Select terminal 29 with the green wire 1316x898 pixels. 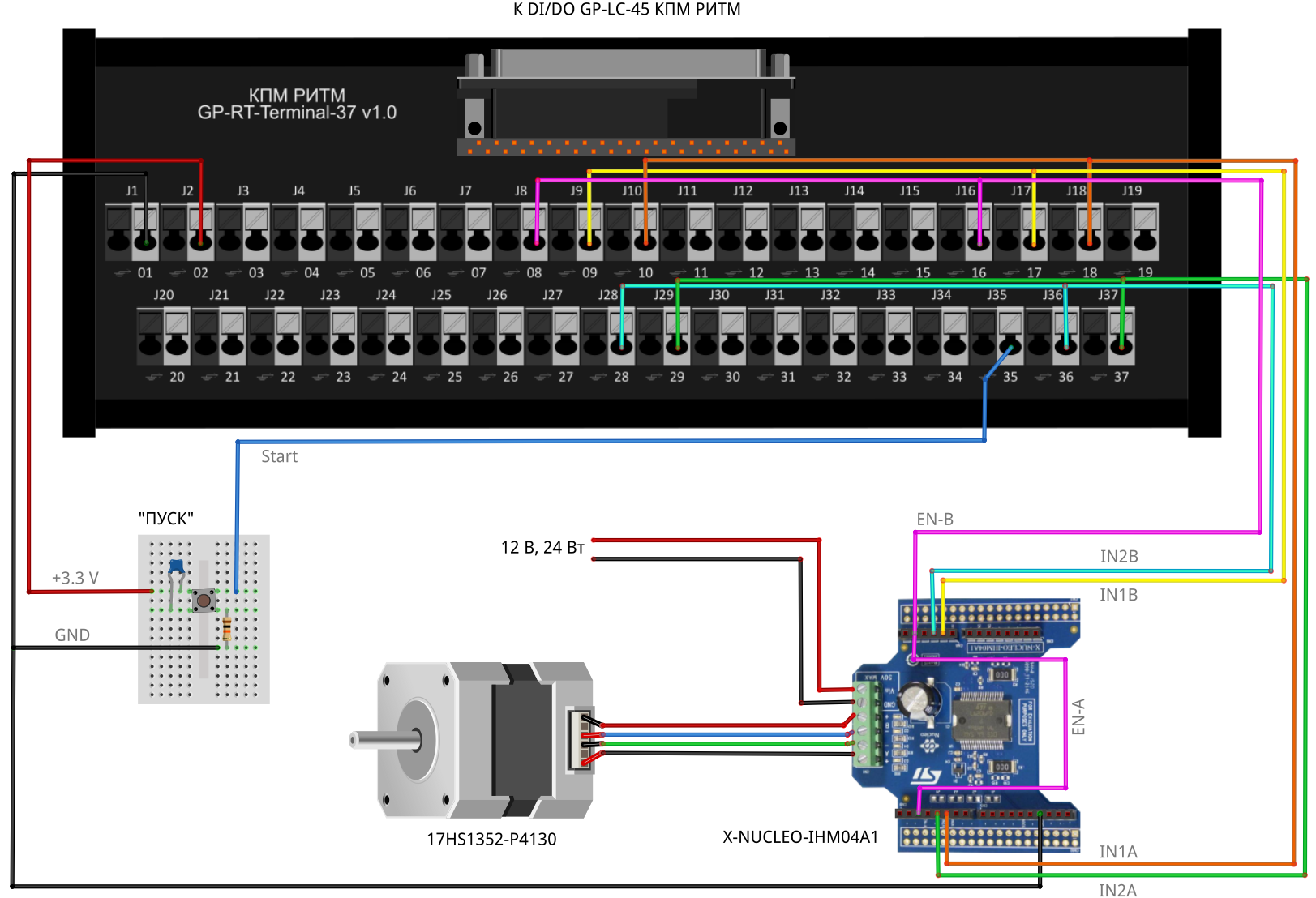pyautogui.click(x=677, y=347)
